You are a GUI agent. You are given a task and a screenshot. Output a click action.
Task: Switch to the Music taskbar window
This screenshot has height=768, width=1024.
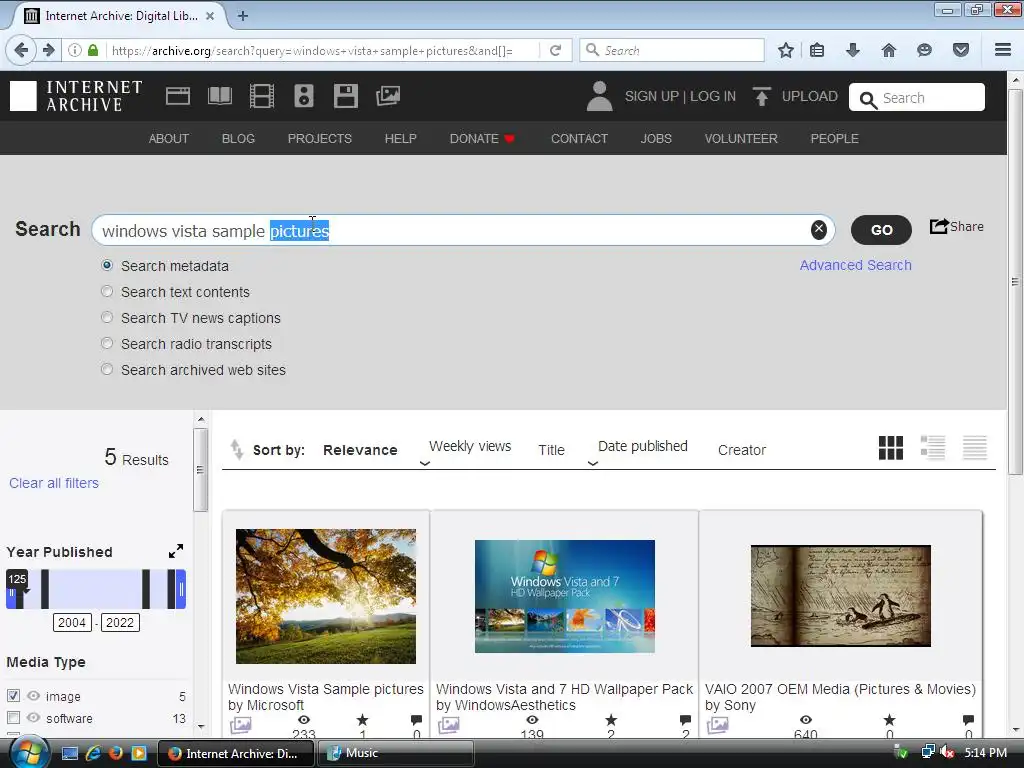click(395, 753)
